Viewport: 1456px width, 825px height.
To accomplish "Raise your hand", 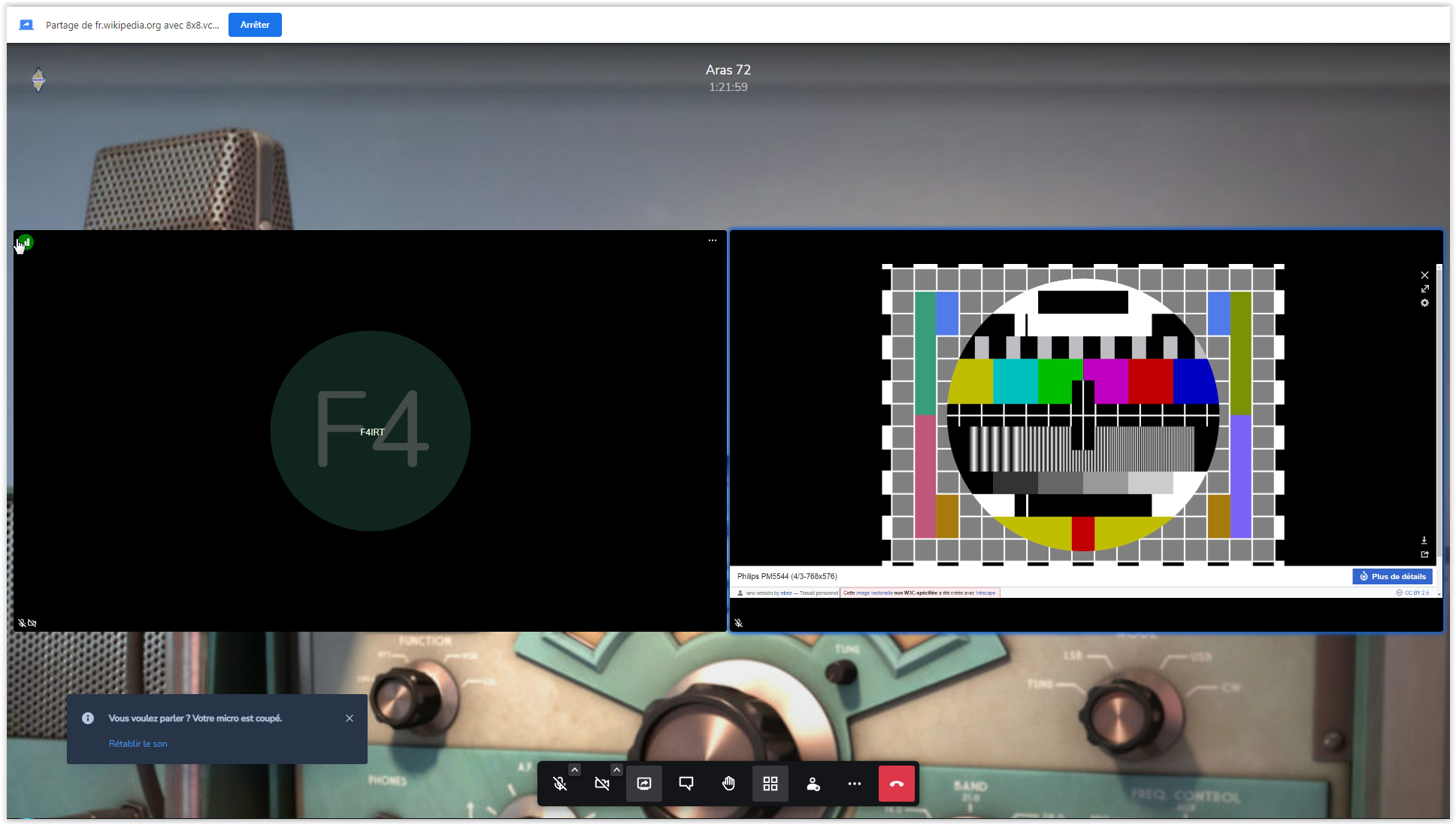I will (728, 784).
